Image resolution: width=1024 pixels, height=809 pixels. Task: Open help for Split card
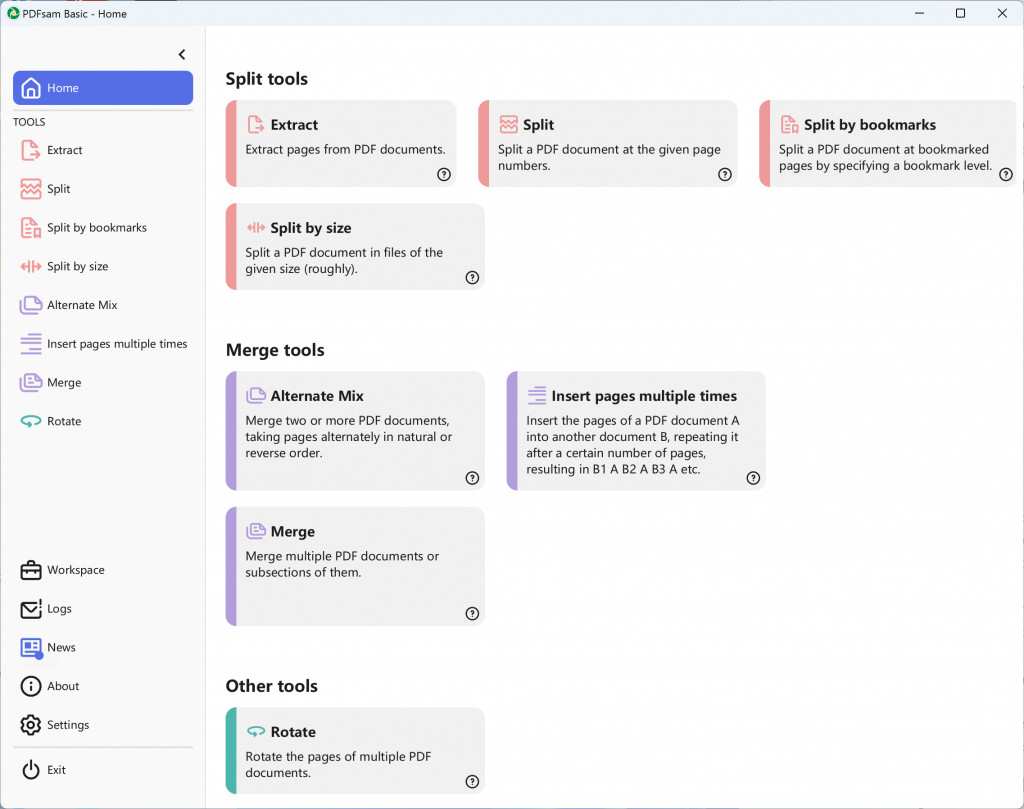[x=725, y=174]
